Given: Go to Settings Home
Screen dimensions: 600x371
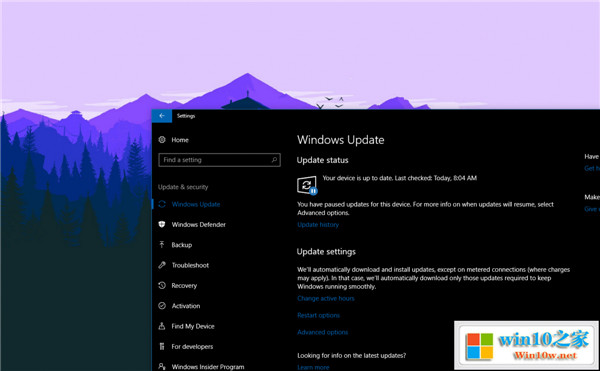Looking at the screenshot, I should [180, 140].
